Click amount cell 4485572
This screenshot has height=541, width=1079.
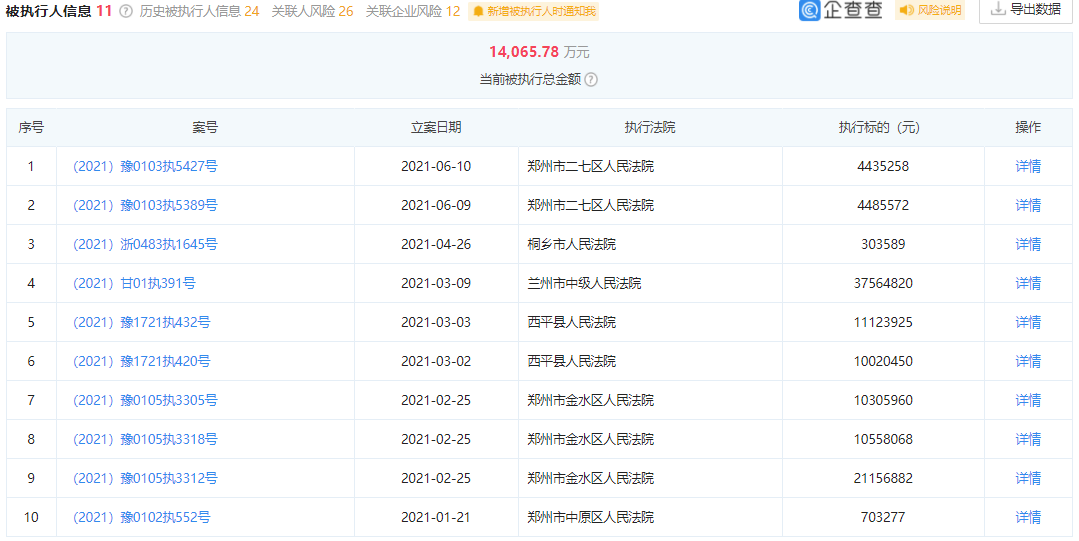(883, 205)
